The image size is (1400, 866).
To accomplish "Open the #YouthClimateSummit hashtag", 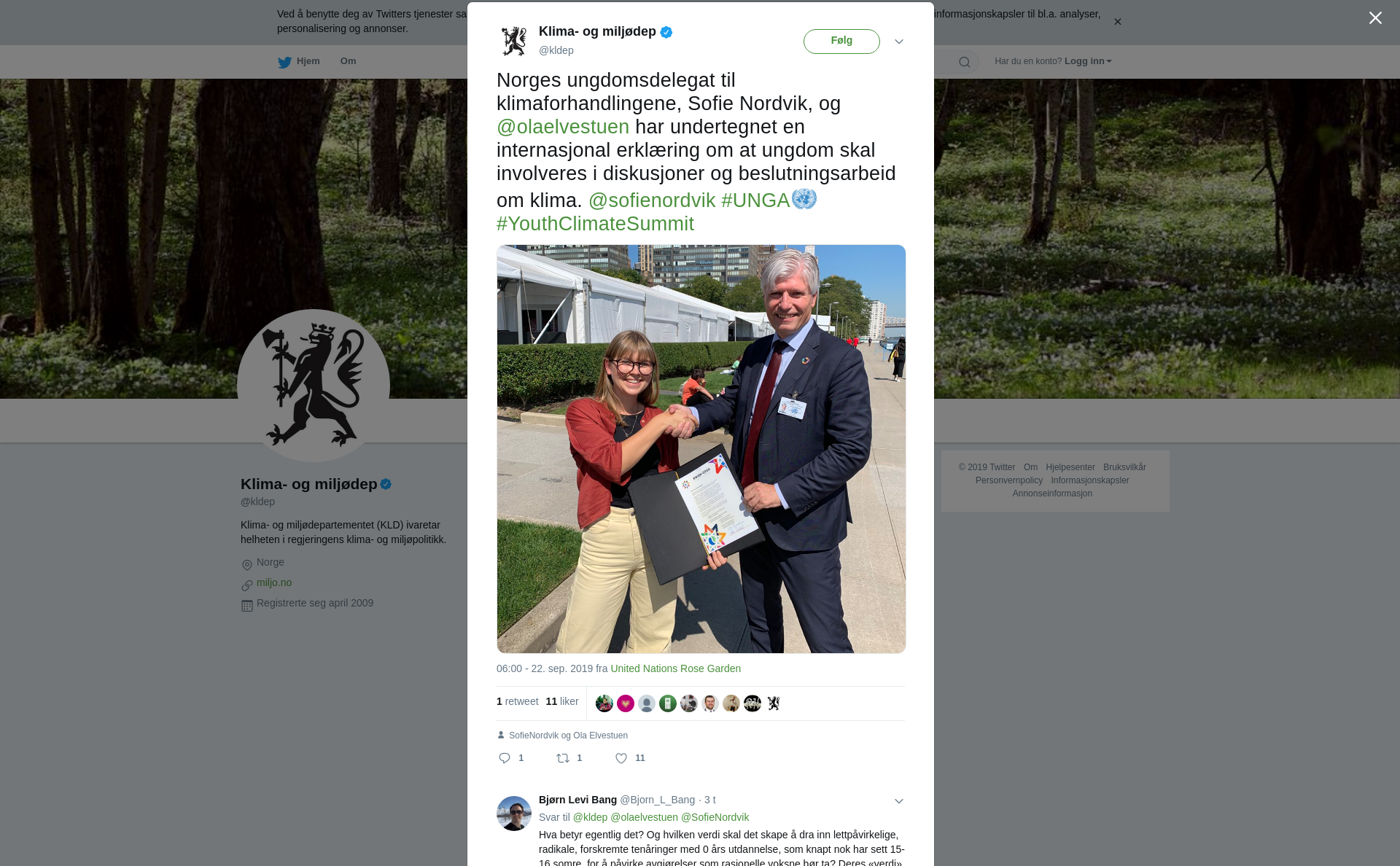I will coord(595,224).
